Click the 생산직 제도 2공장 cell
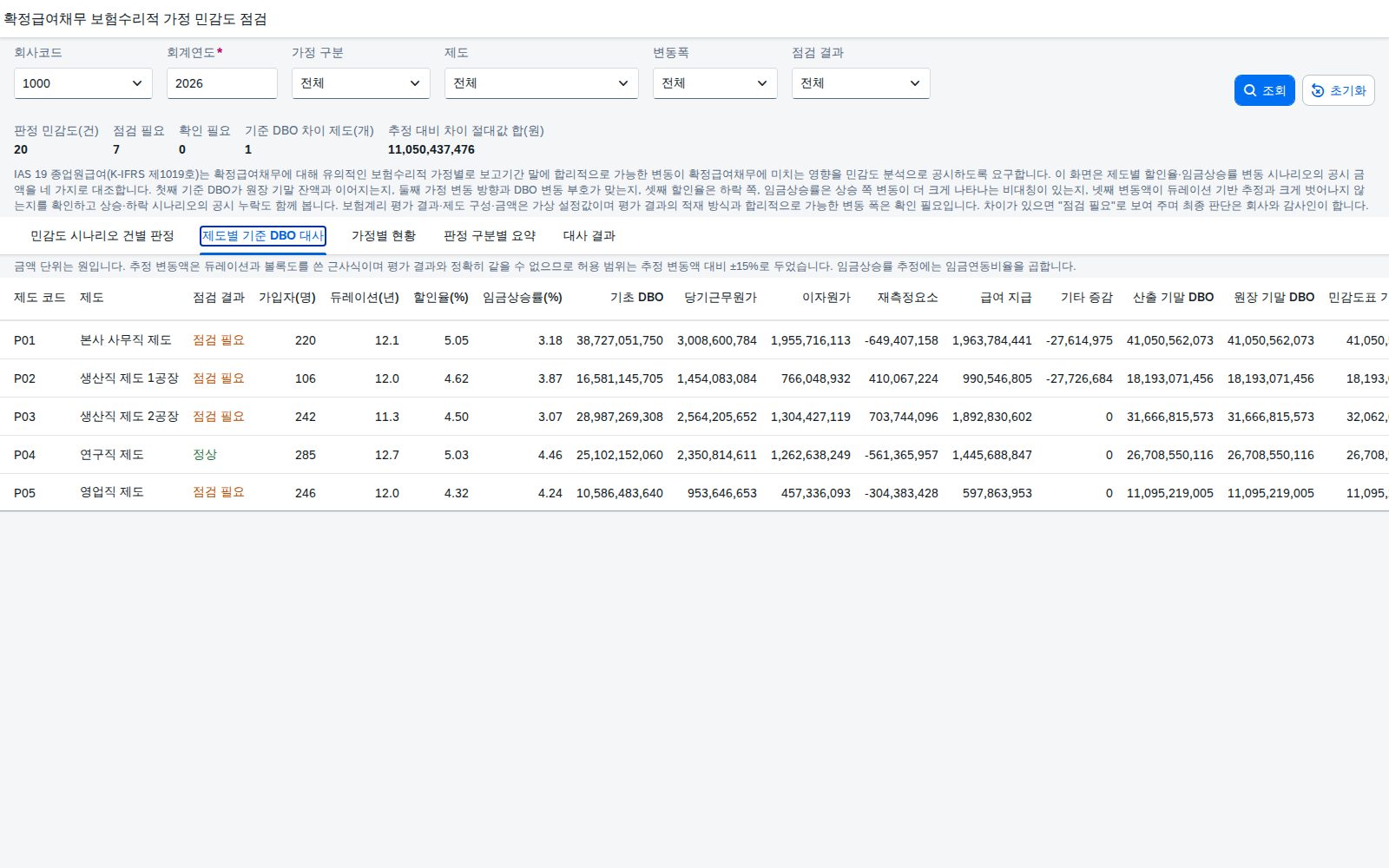Viewport: 1389px width, 868px height. 129,417
